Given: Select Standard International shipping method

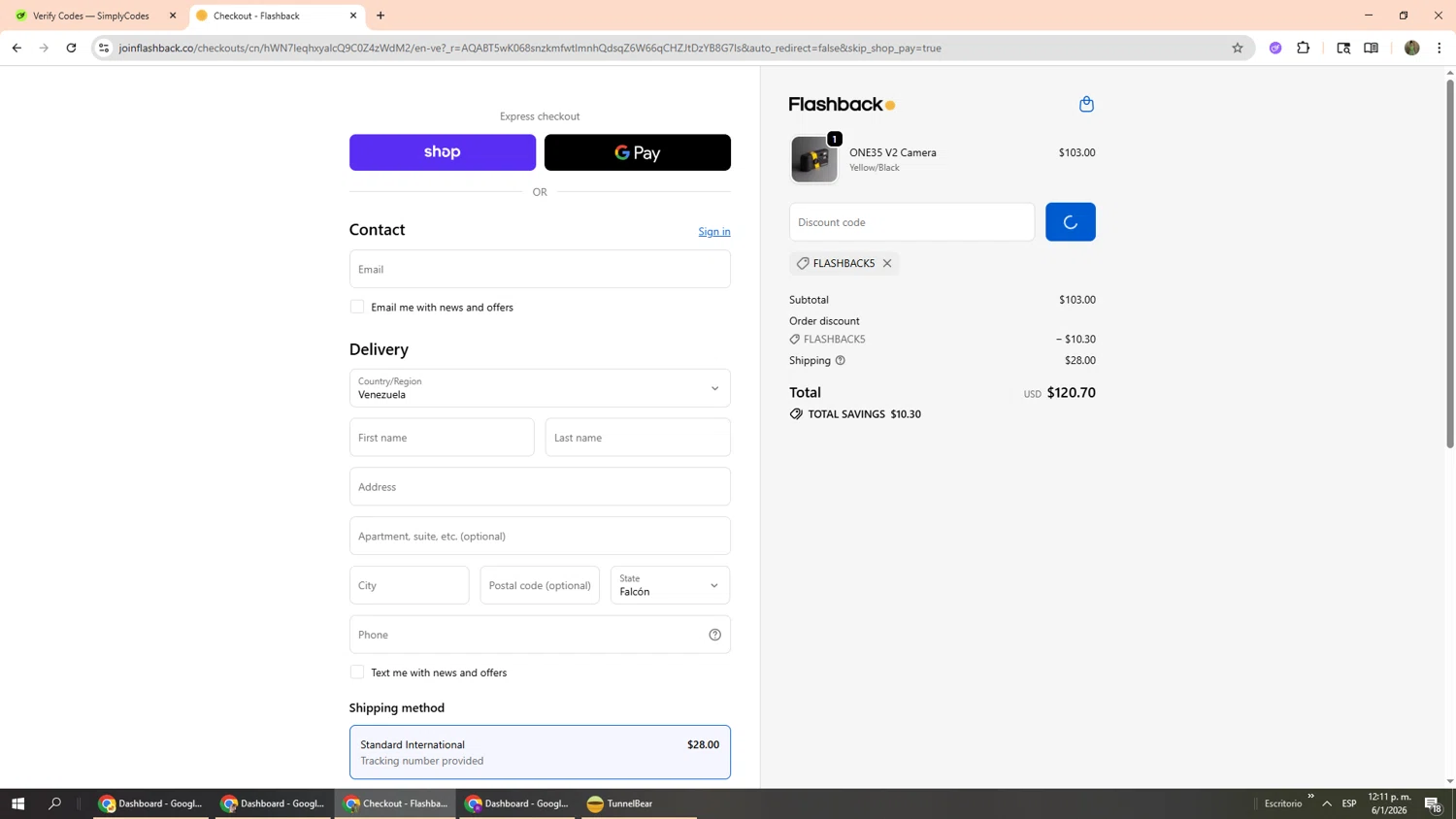Looking at the screenshot, I should click(x=540, y=752).
